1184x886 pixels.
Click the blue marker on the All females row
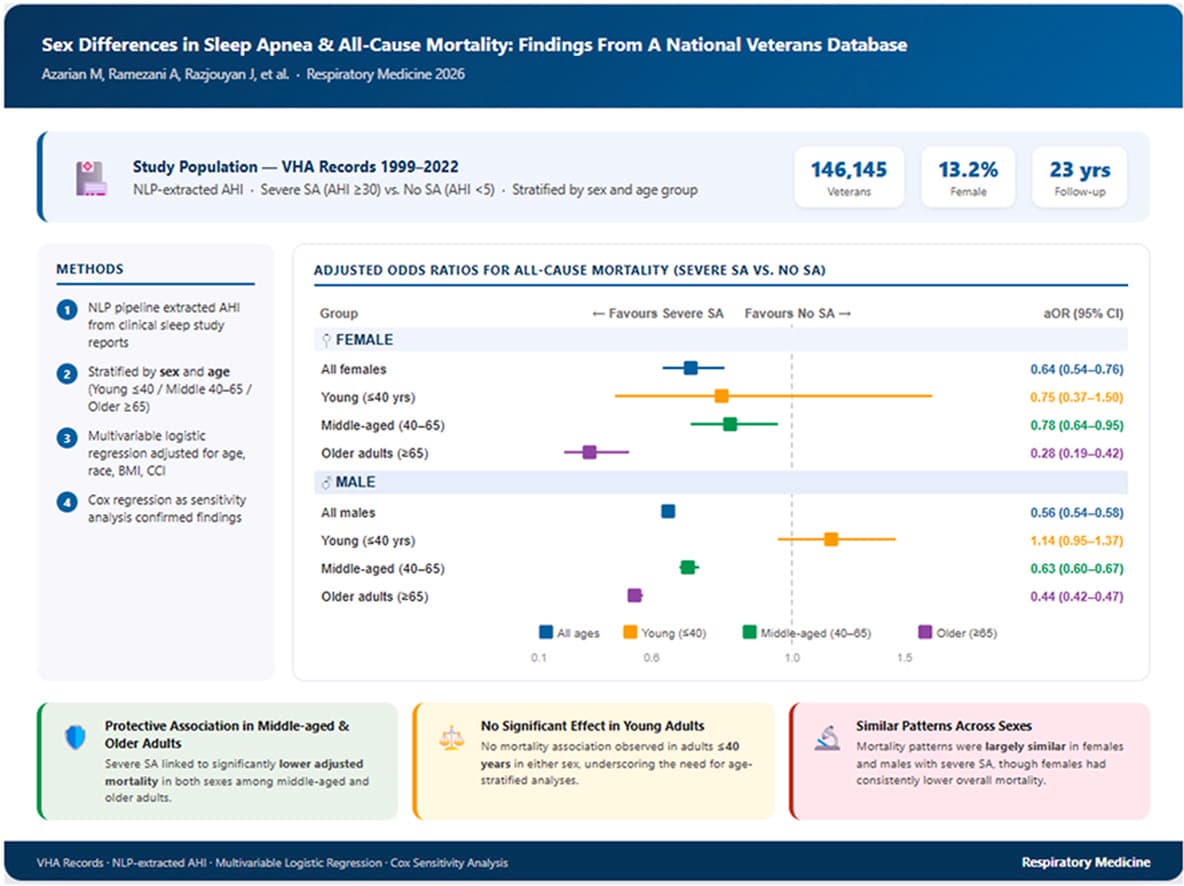pyautogui.click(x=690, y=368)
